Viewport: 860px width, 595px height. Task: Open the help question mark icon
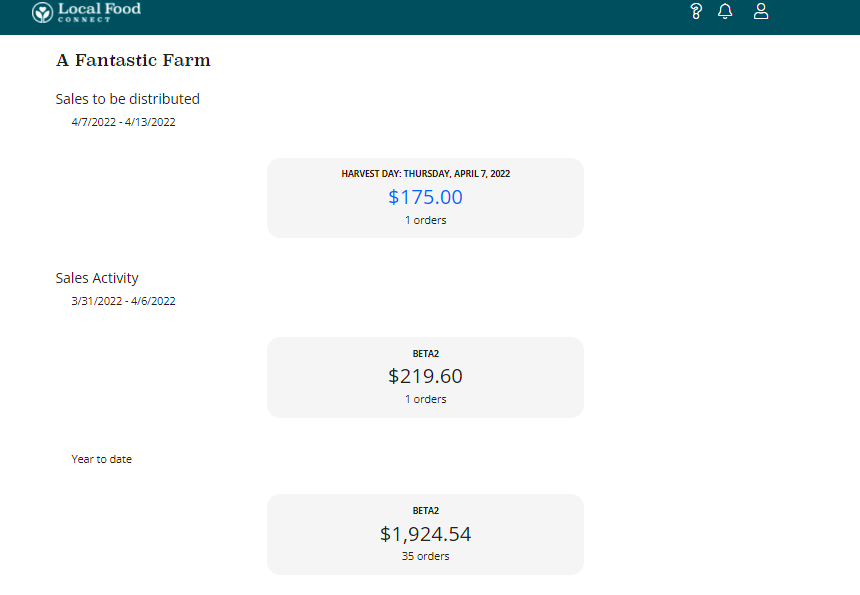pyautogui.click(x=697, y=12)
